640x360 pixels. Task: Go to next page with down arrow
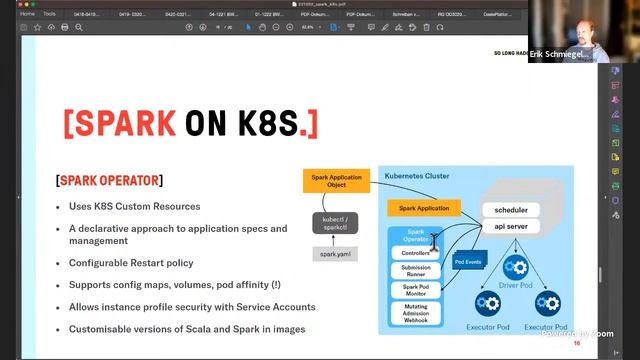point(203,27)
